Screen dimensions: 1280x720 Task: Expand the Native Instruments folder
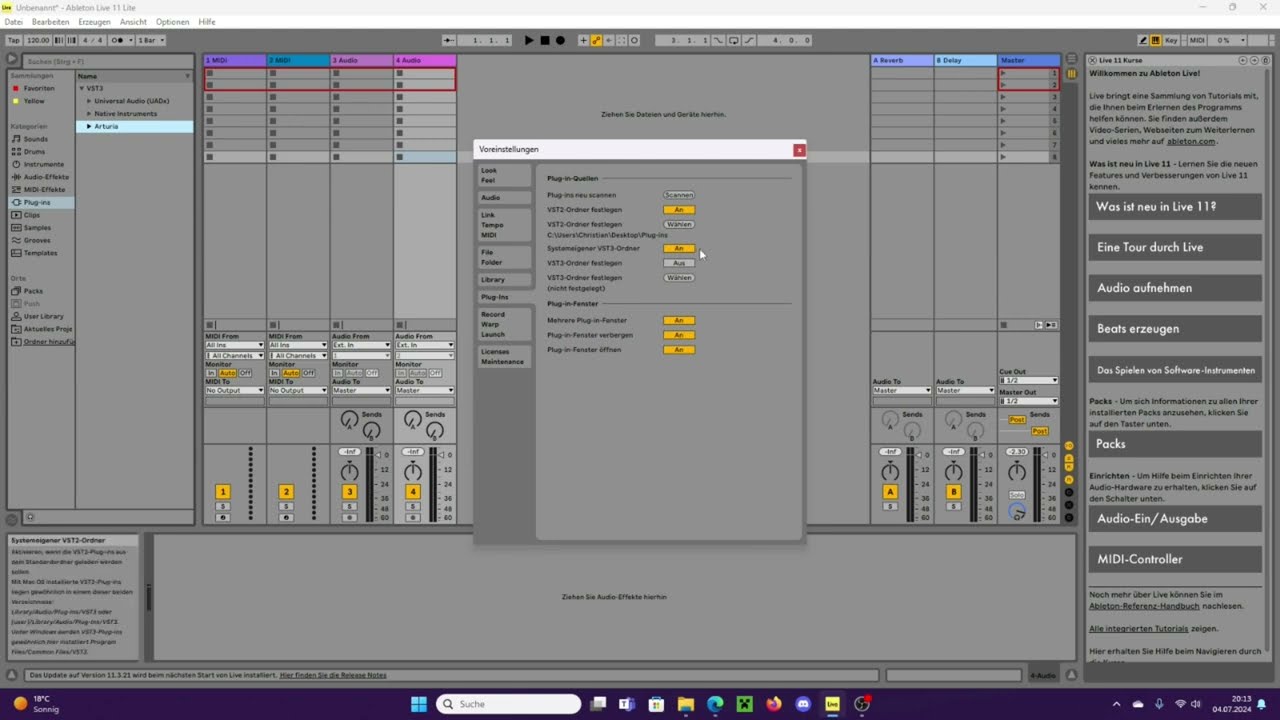89,114
